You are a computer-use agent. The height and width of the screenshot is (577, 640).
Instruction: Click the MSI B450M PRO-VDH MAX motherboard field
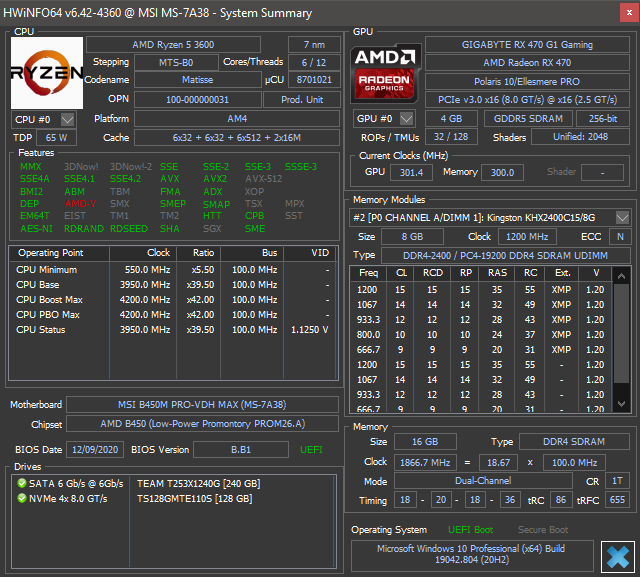tap(202, 405)
